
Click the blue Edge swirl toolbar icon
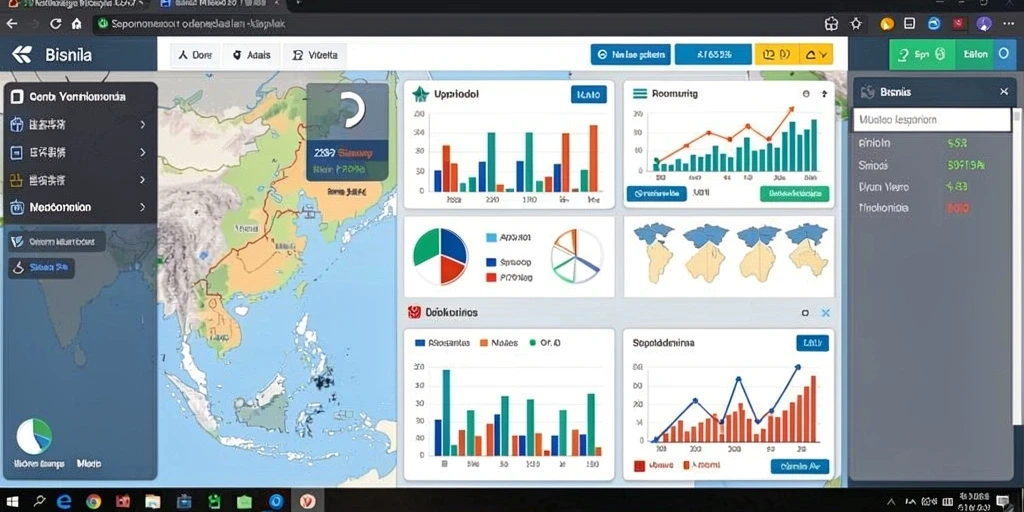click(x=934, y=24)
